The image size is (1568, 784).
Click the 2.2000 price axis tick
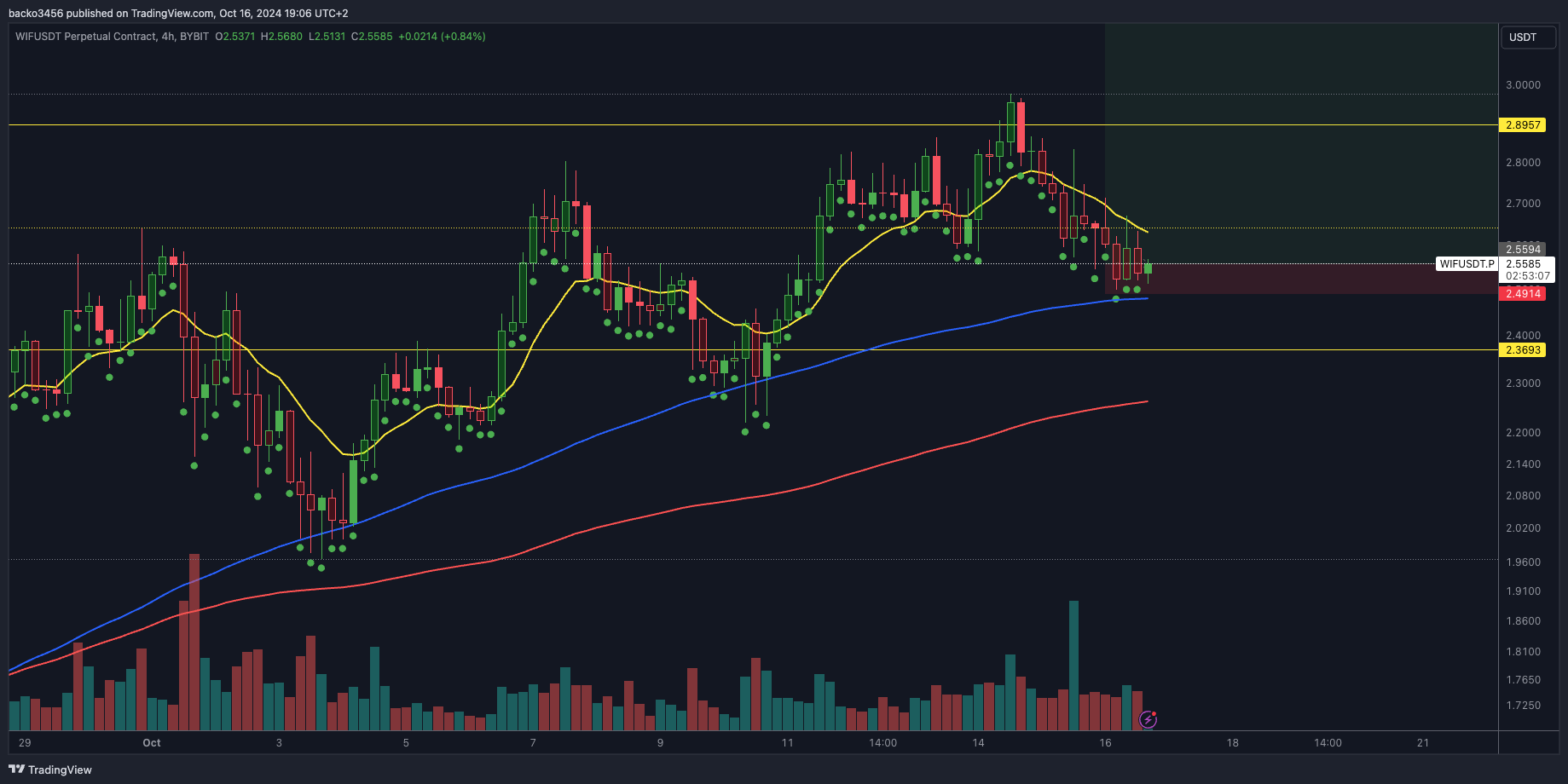click(1523, 433)
